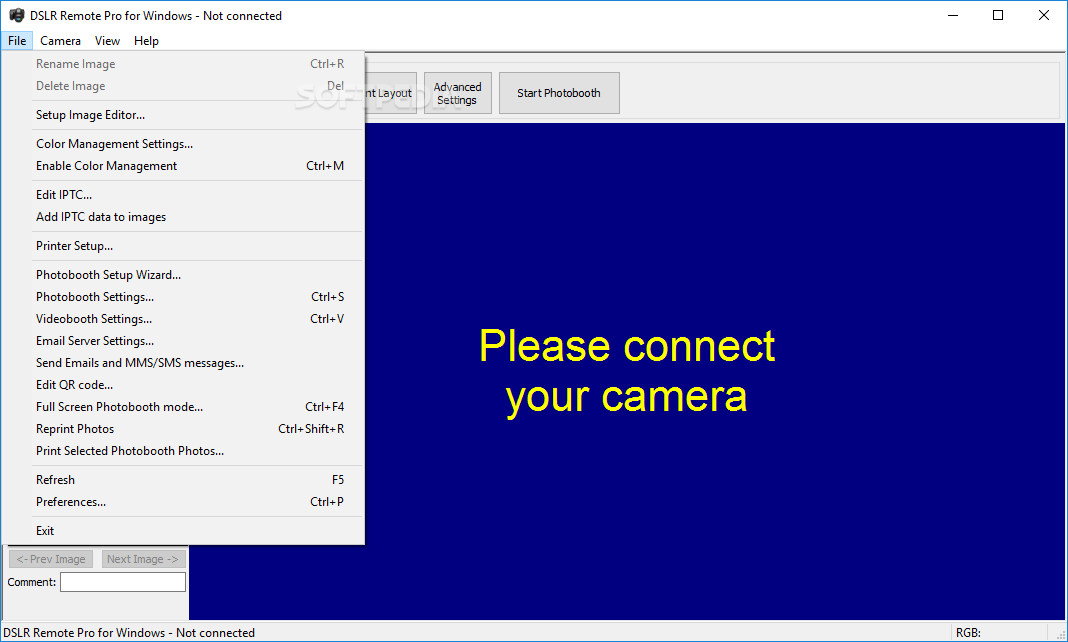Select Edit QR code...
Screen dimensions: 1068x642
point(183,385)
